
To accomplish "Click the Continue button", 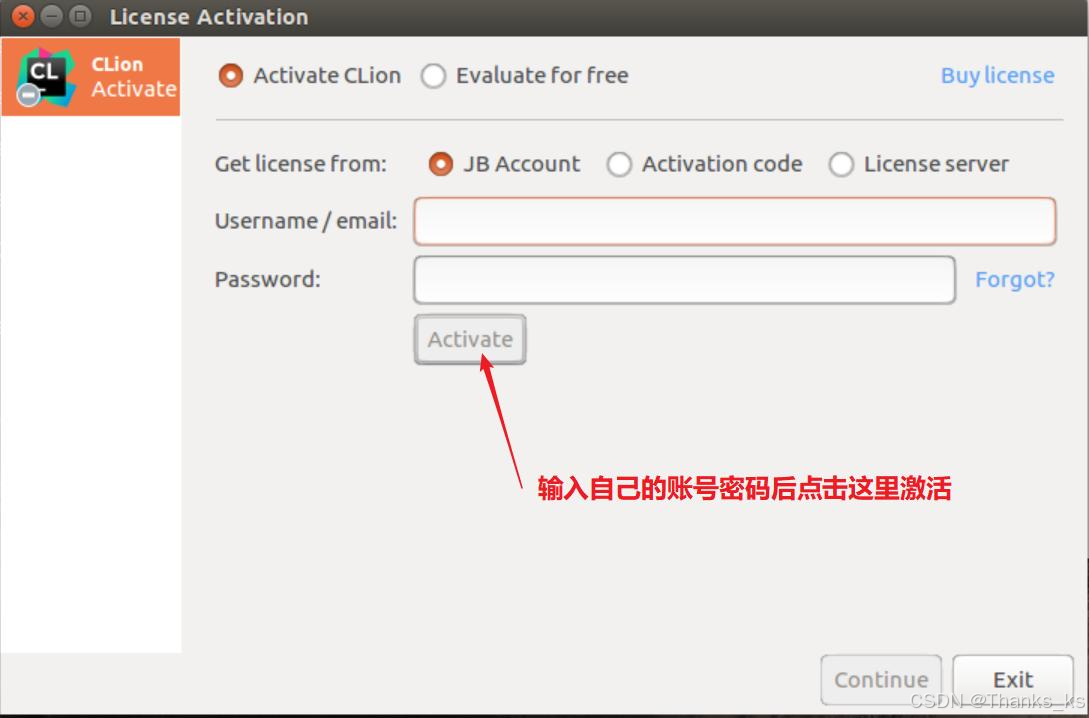I will pos(881,679).
